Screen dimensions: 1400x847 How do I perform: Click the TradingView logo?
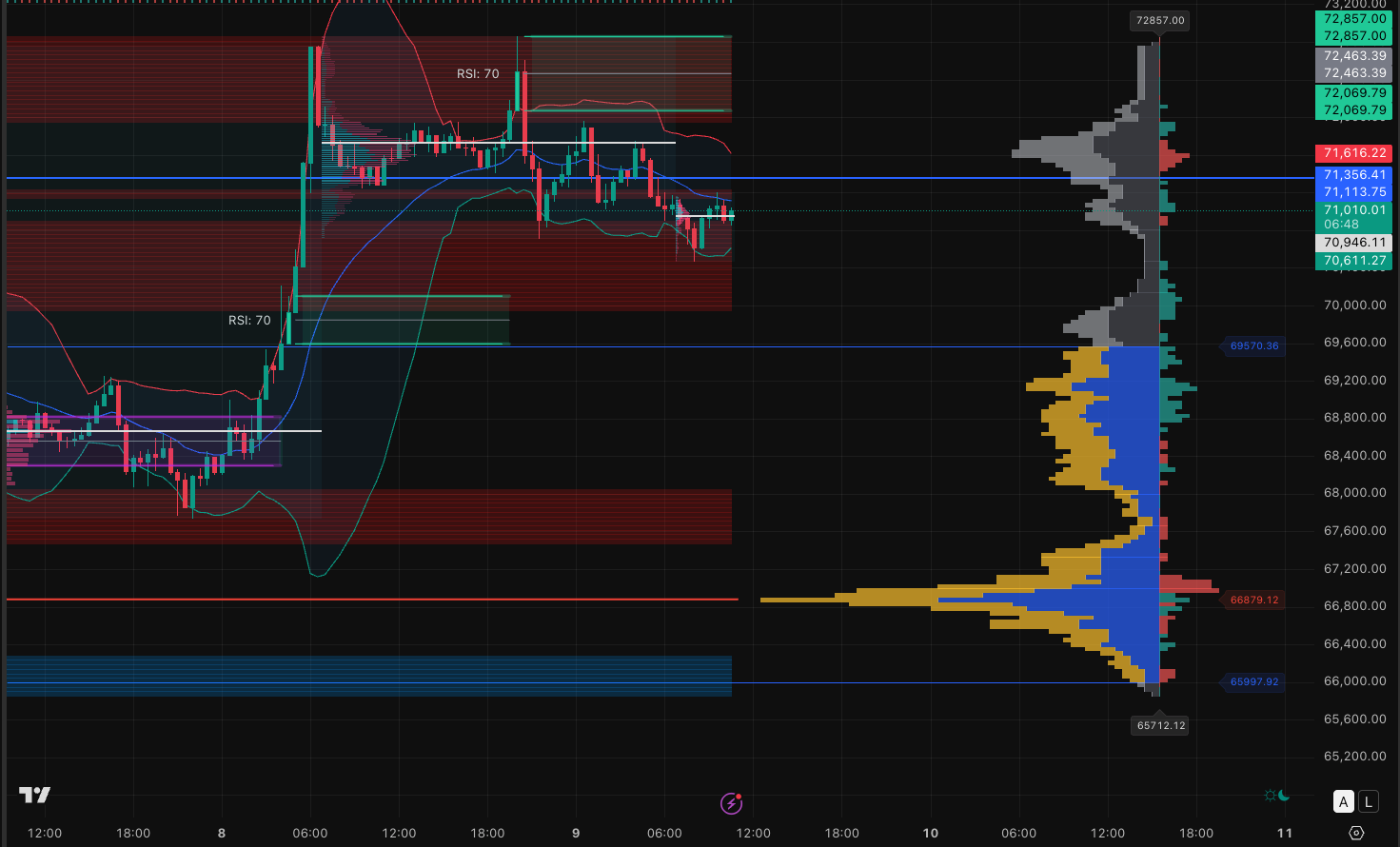(35, 795)
